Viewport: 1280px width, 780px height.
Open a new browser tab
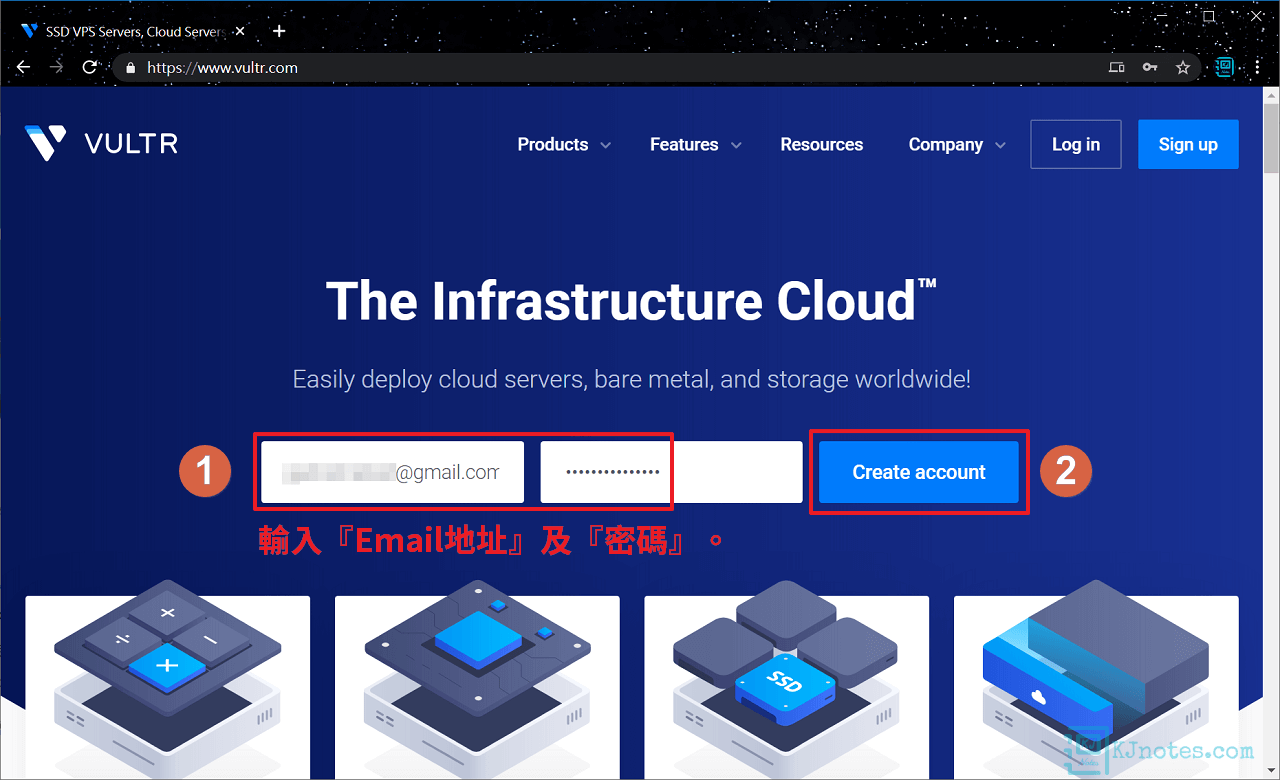(279, 31)
